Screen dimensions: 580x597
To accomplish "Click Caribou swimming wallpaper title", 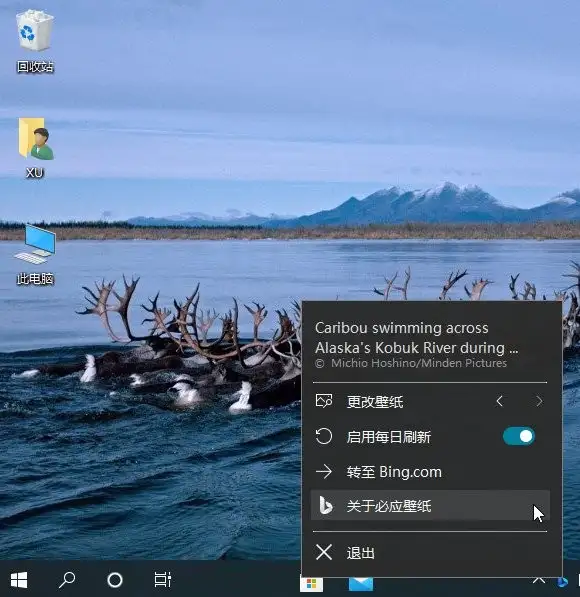I will tap(417, 338).
